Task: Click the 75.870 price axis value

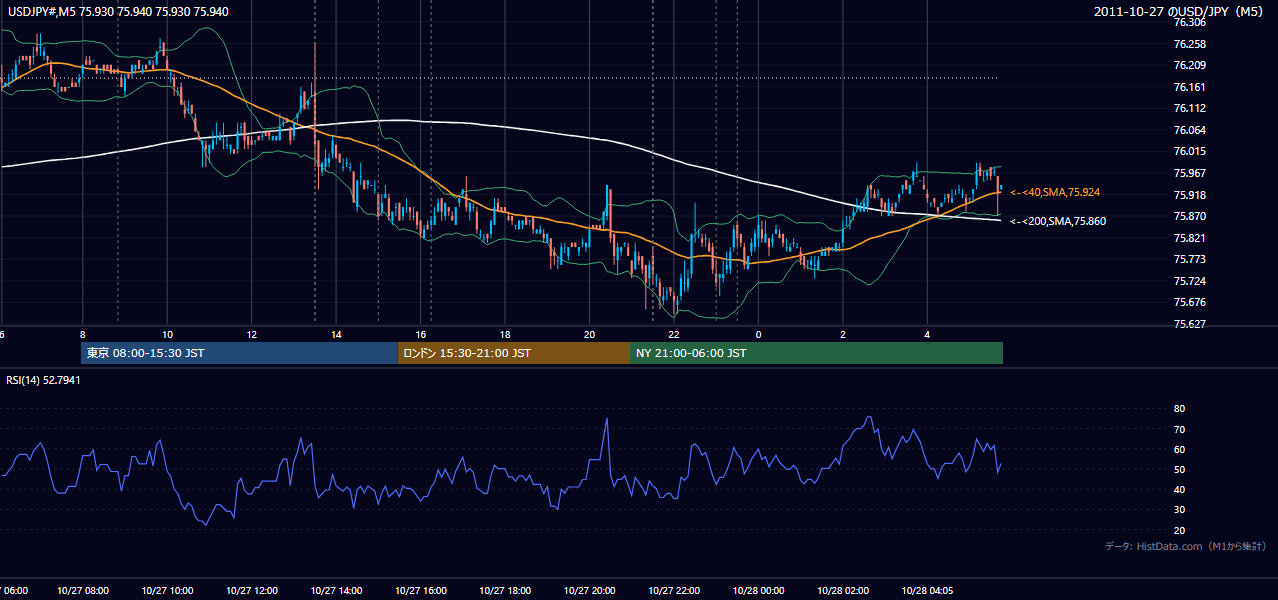Action: coord(1189,216)
